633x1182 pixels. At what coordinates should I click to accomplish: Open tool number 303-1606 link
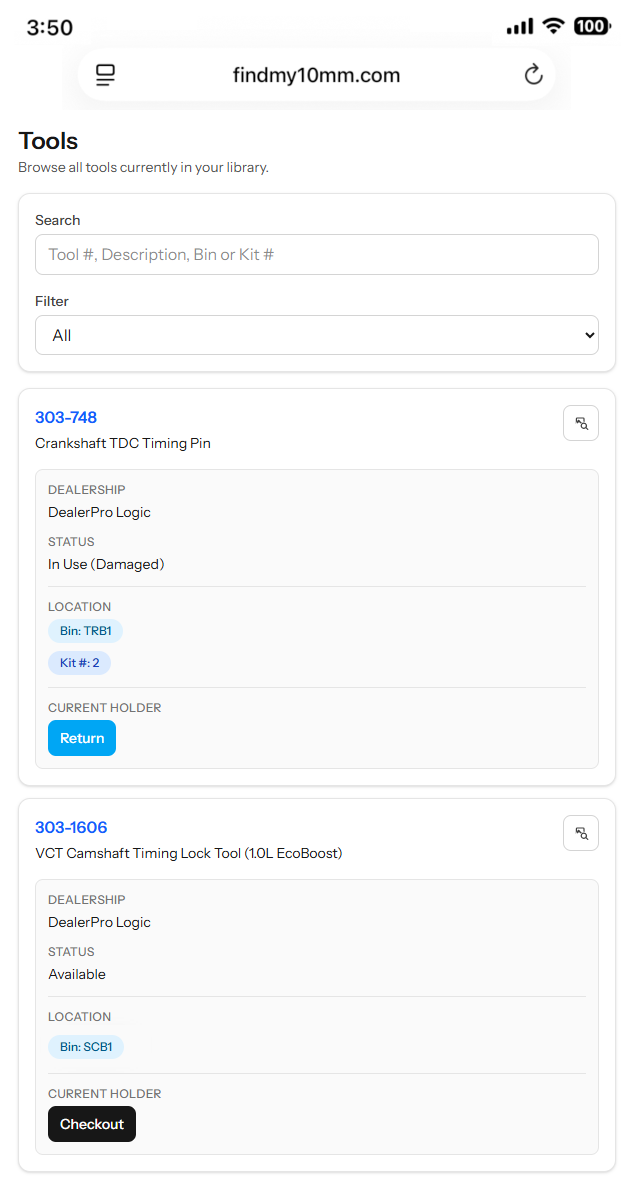(x=72, y=828)
